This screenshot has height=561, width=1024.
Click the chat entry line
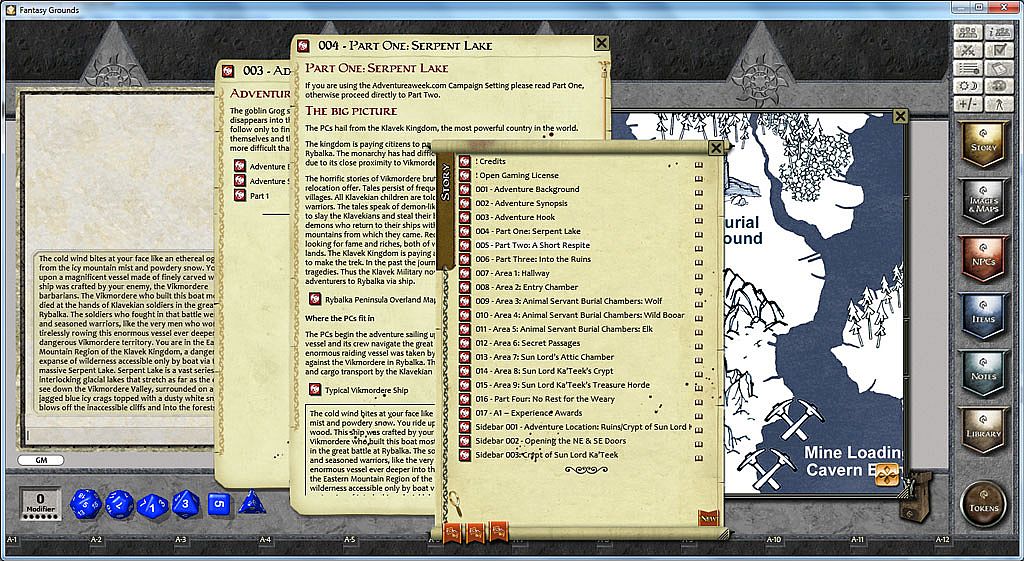click(x=121, y=436)
